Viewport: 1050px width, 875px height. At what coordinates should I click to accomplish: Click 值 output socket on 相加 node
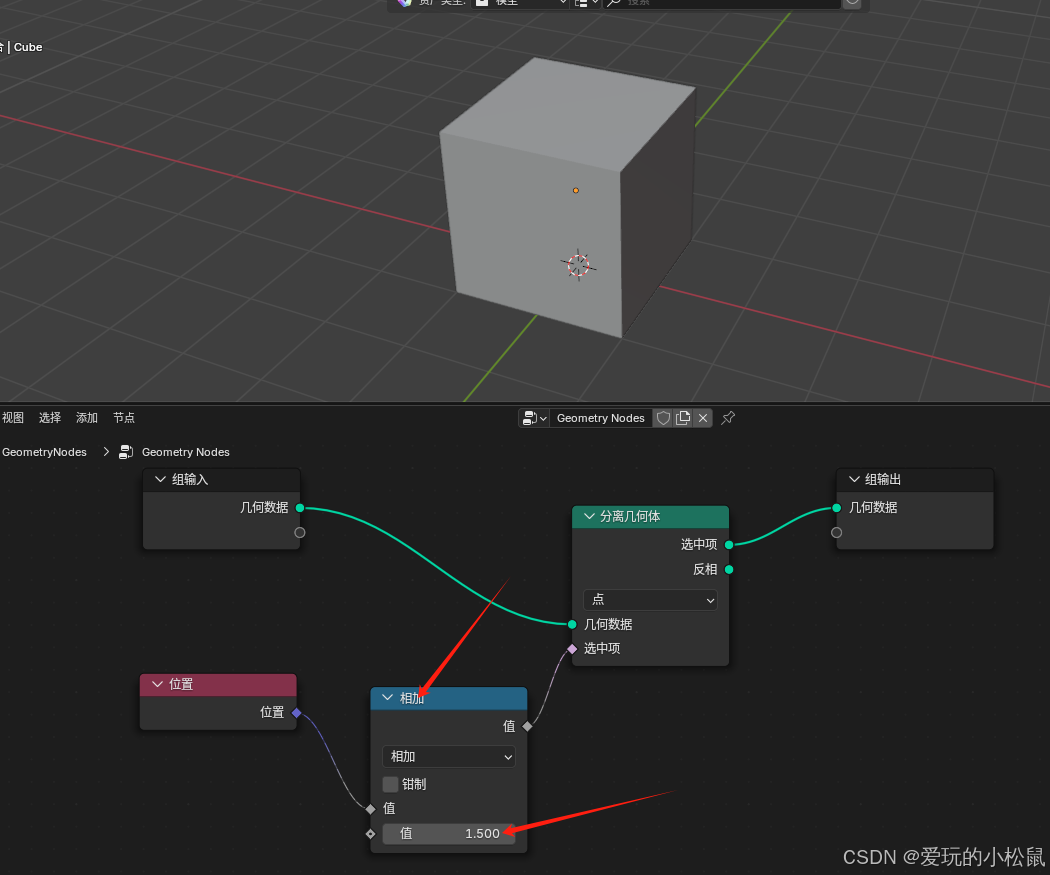pyautogui.click(x=527, y=726)
